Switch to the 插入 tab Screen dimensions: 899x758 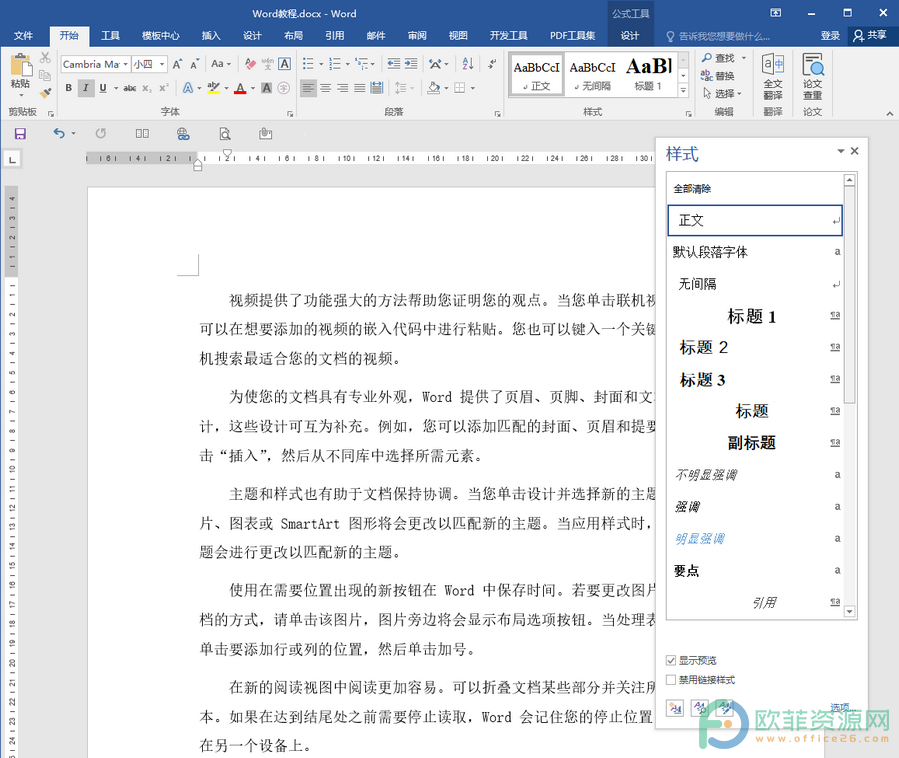(210, 36)
